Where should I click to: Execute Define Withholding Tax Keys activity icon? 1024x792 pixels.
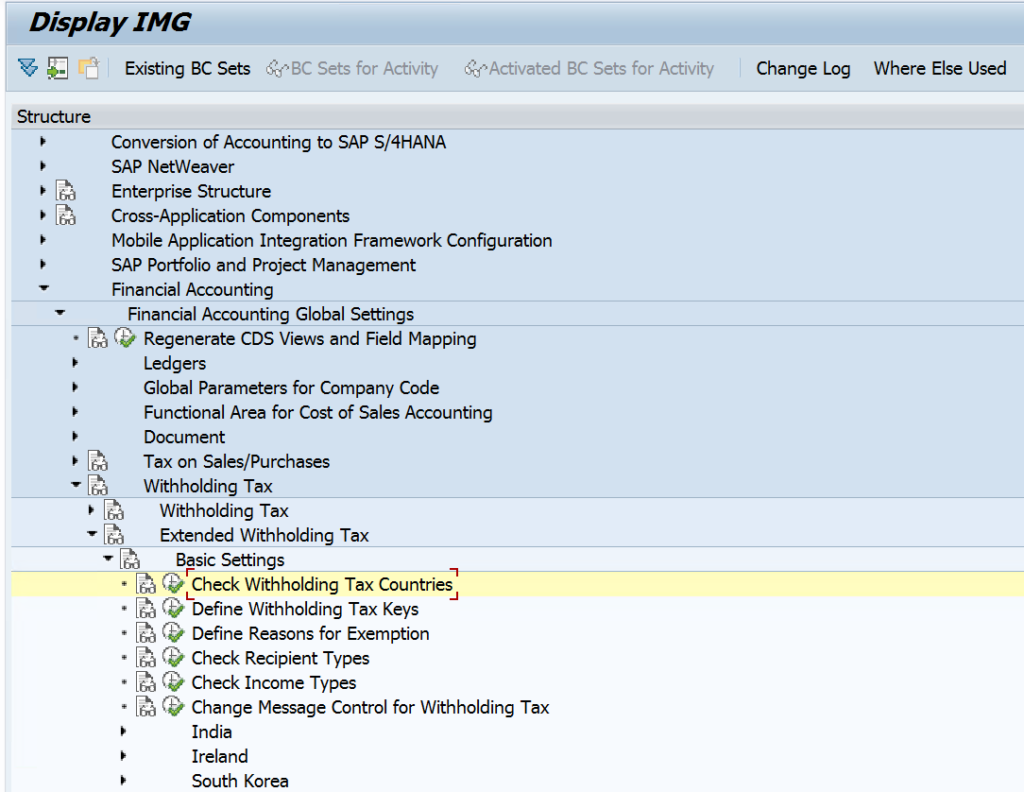pyautogui.click(x=173, y=608)
